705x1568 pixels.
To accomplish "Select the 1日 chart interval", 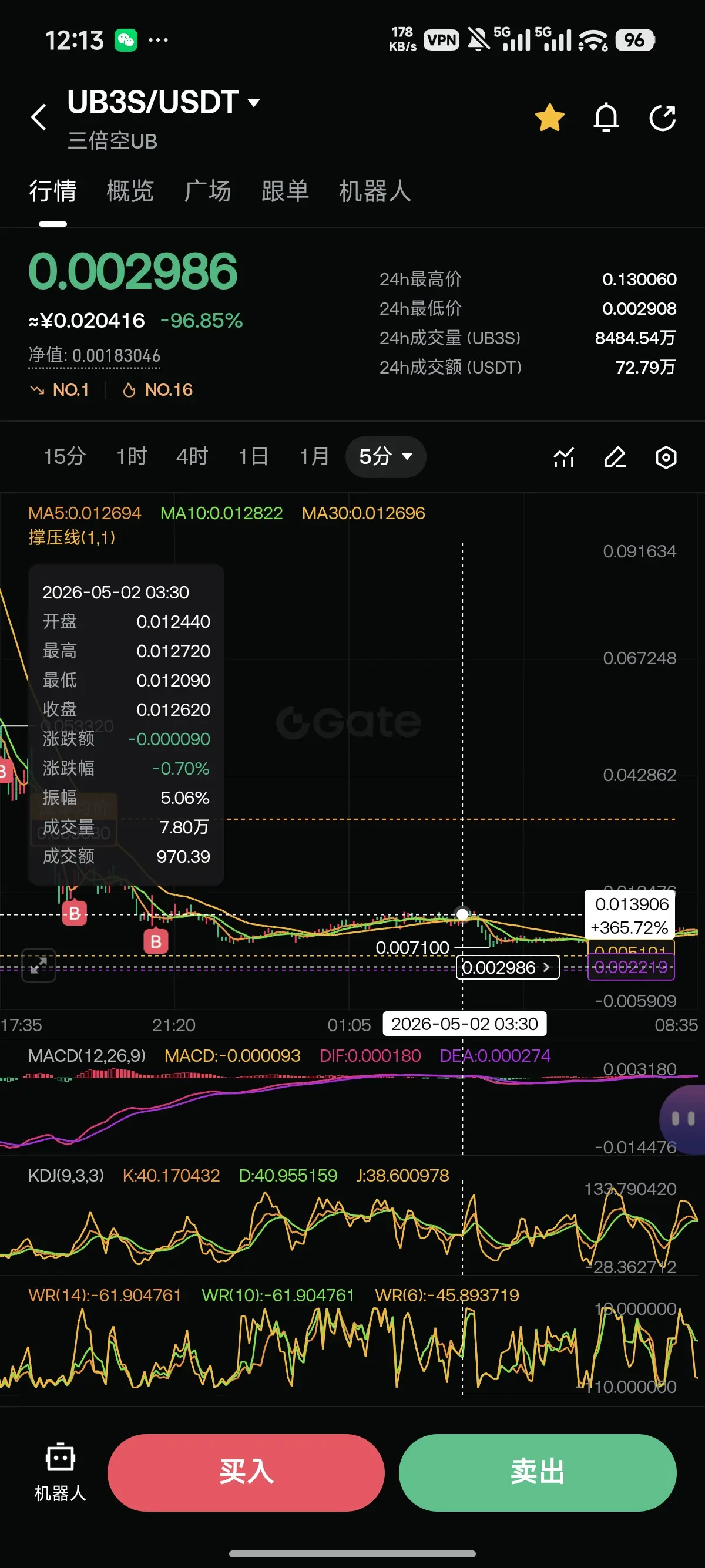I will [253, 456].
